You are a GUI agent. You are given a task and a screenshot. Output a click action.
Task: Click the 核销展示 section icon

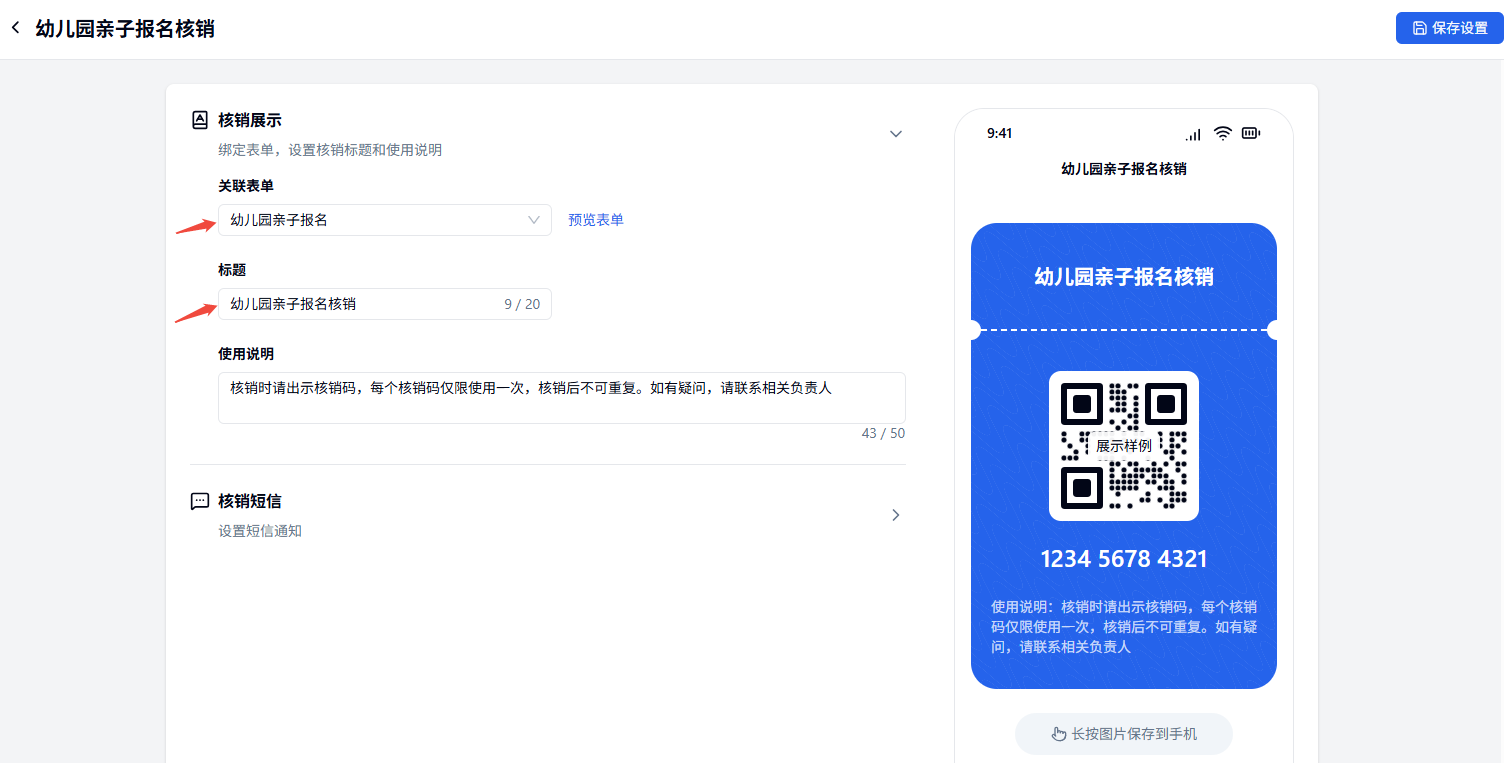point(200,120)
